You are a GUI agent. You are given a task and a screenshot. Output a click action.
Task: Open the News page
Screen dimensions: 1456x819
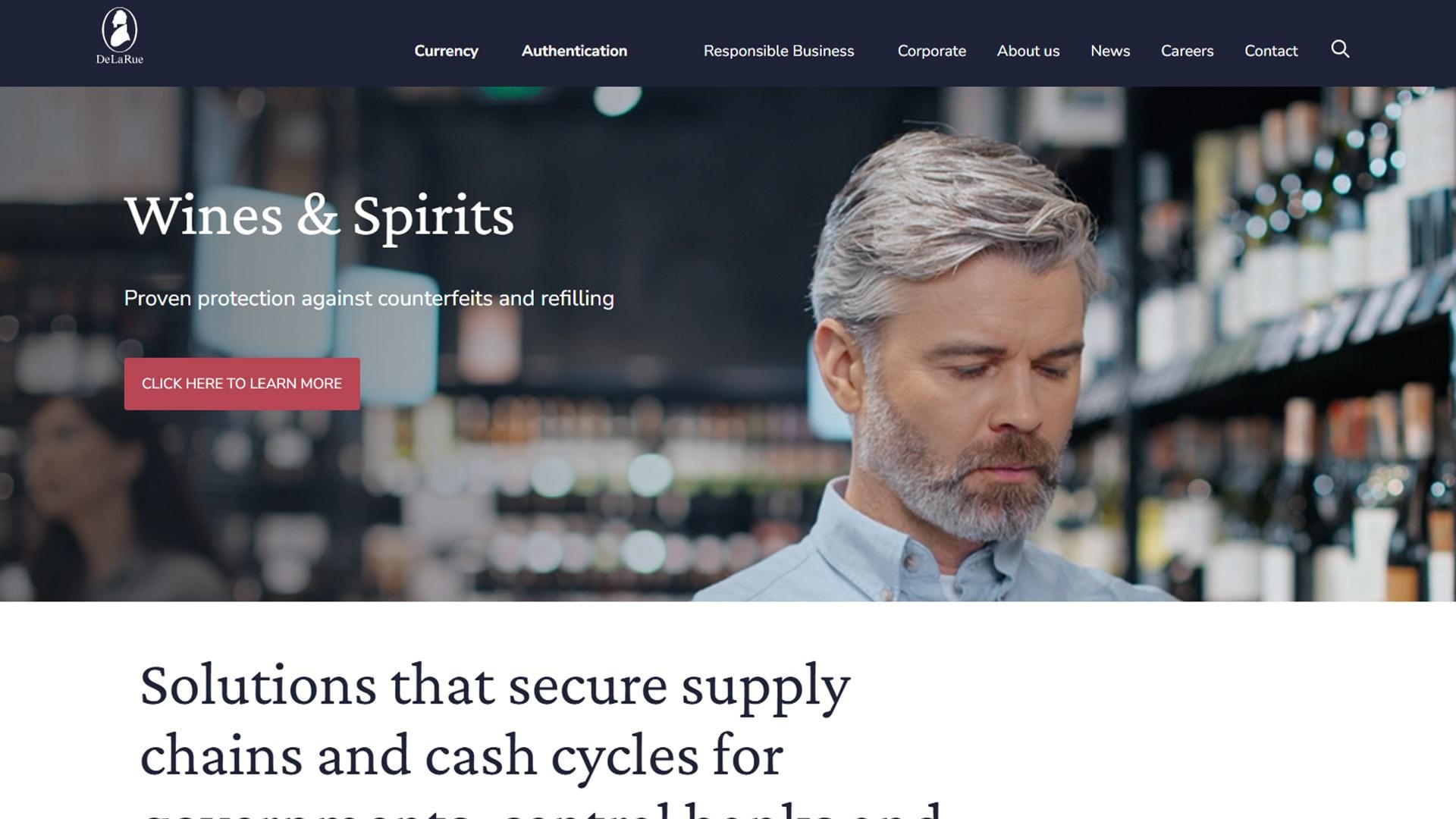pos(1110,51)
